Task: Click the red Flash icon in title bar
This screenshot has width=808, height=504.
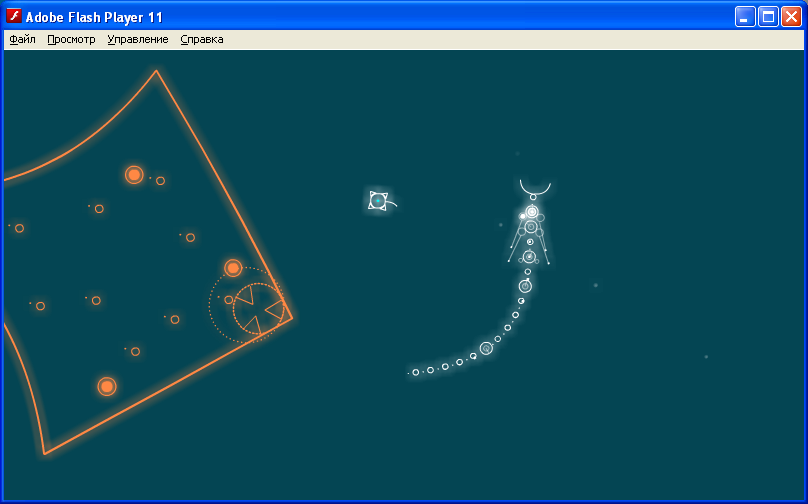Action: [14, 16]
